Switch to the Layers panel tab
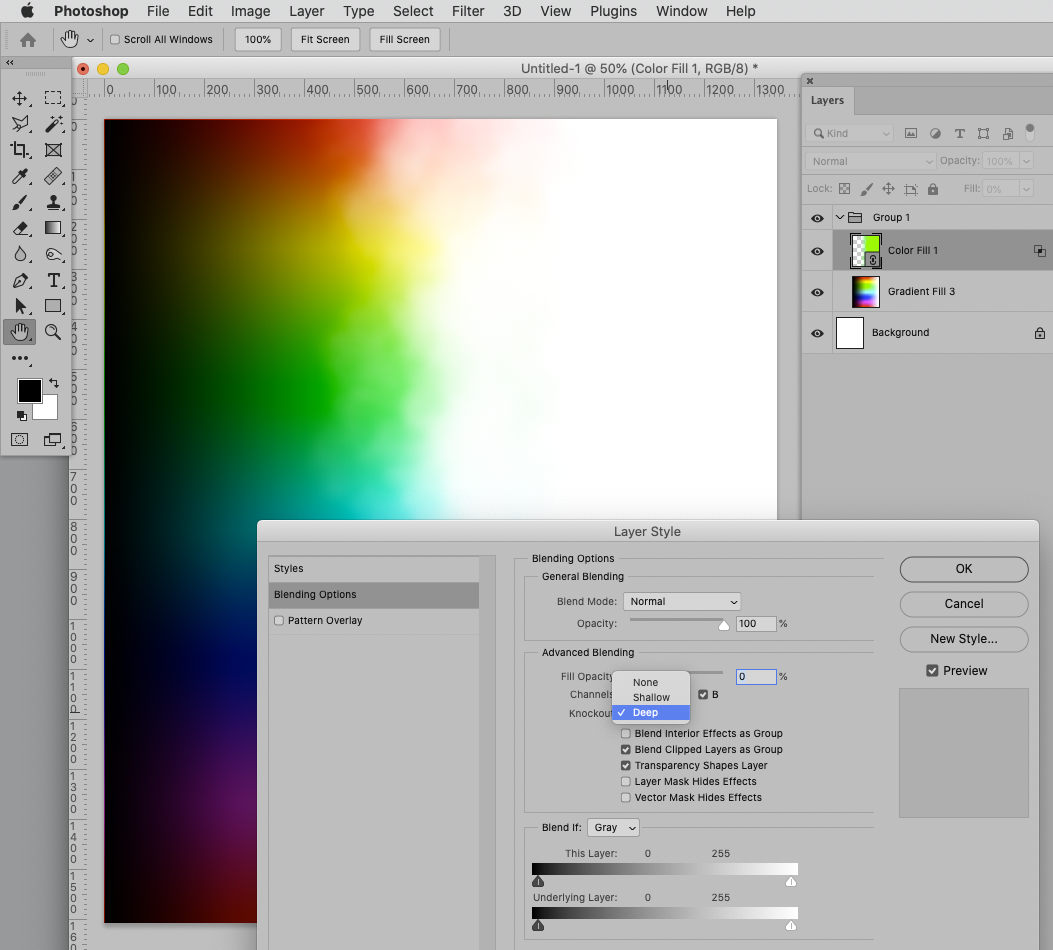The width and height of the screenshot is (1053, 950). (x=827, y=100)
